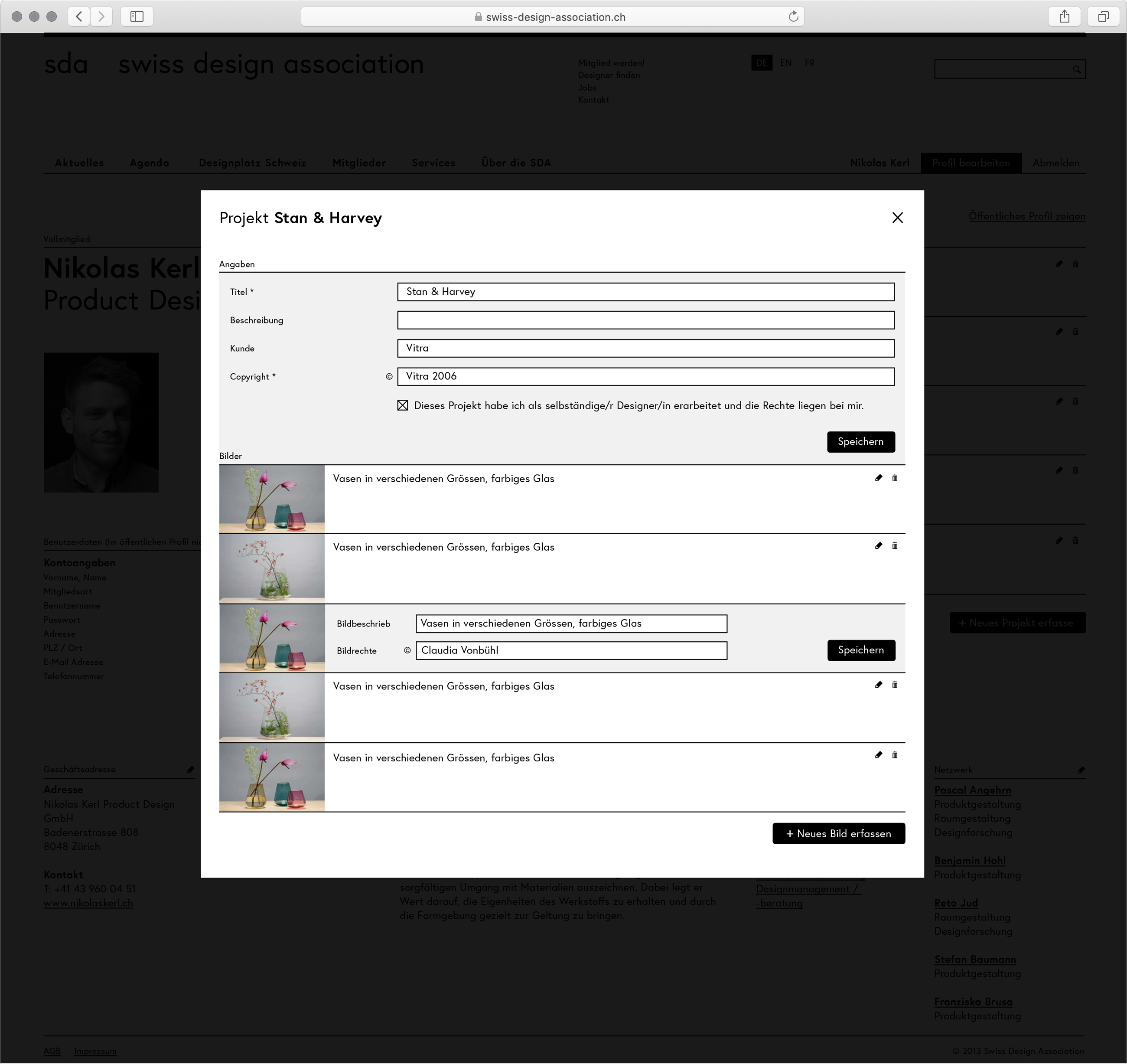Delete the first image with trash icon
The image size is (1127, 1064).
895,478
